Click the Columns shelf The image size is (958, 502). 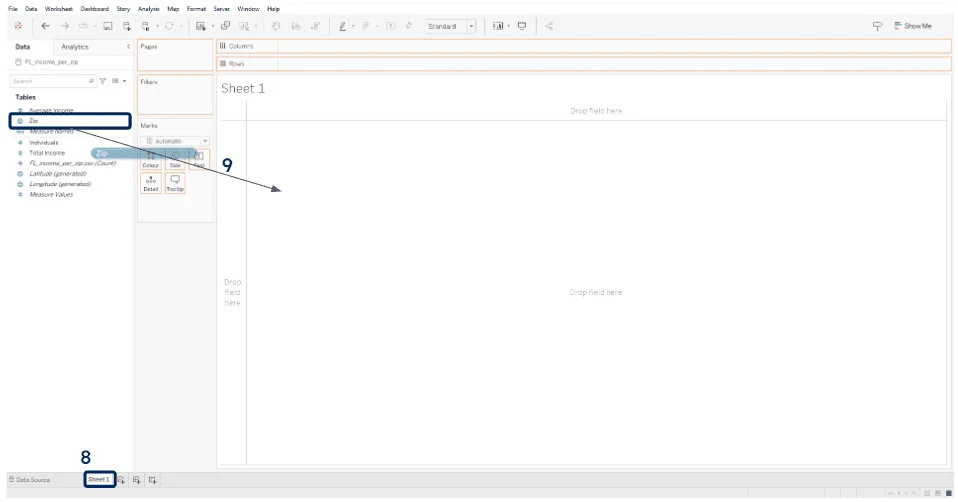[x=584, y=46]
